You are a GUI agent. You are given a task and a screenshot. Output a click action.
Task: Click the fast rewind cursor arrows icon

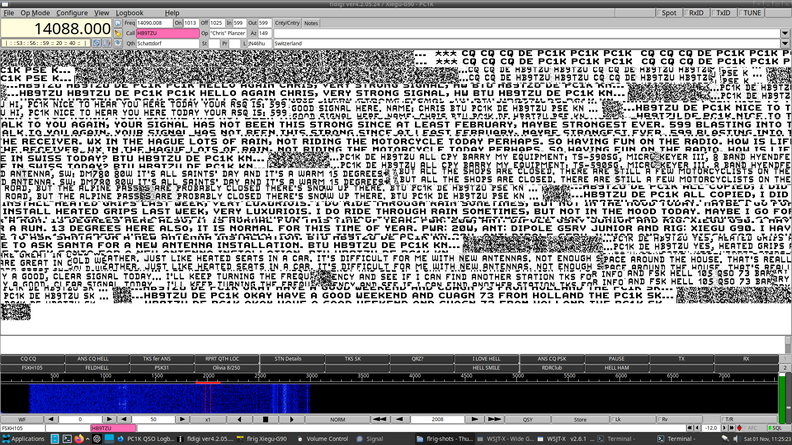tap(379, 419)
